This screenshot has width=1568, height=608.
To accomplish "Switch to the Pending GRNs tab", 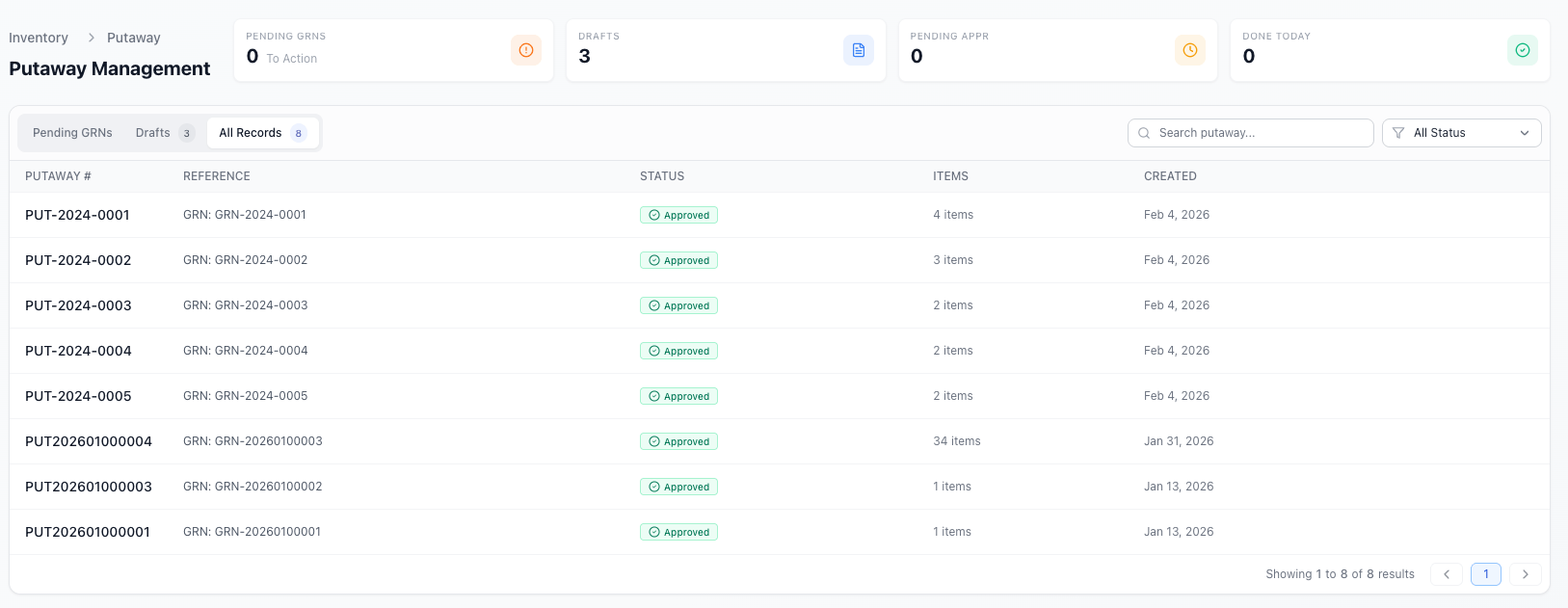I will click(x=72, y=133).
